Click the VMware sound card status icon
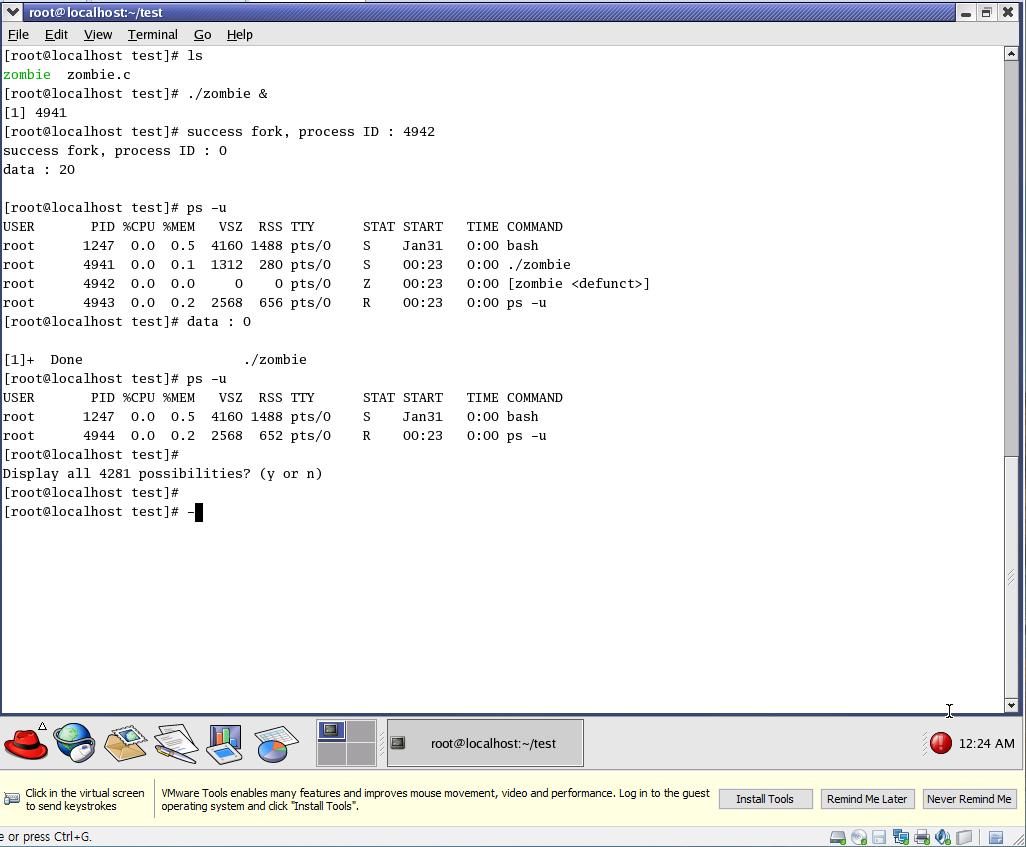 point(942,837)
